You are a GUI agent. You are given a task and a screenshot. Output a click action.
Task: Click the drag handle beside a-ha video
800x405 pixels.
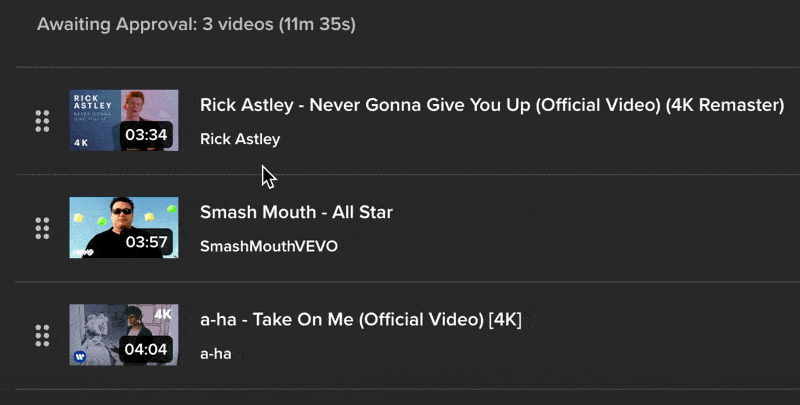tap(42, 335)
